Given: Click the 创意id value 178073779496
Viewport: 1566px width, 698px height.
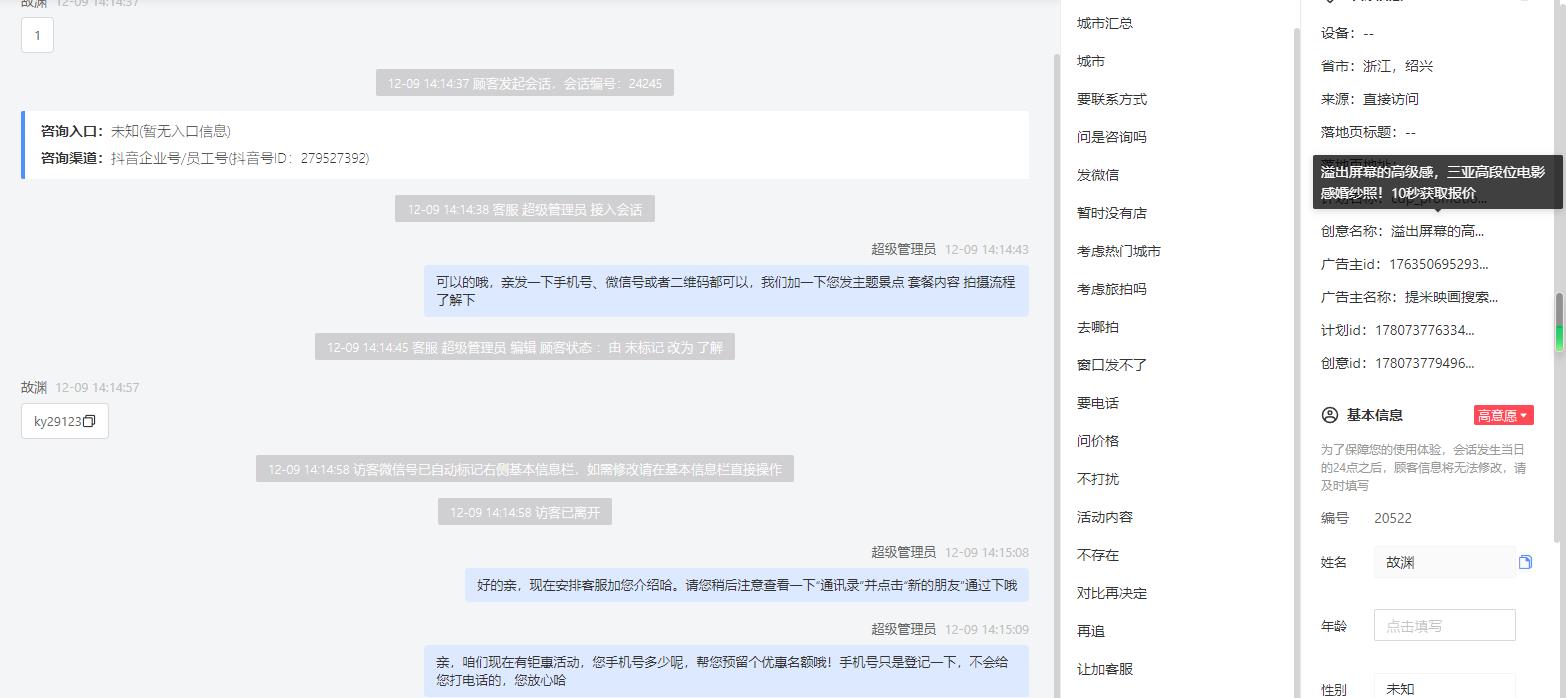Looking at the screenshot, I should coord(1425,363).
